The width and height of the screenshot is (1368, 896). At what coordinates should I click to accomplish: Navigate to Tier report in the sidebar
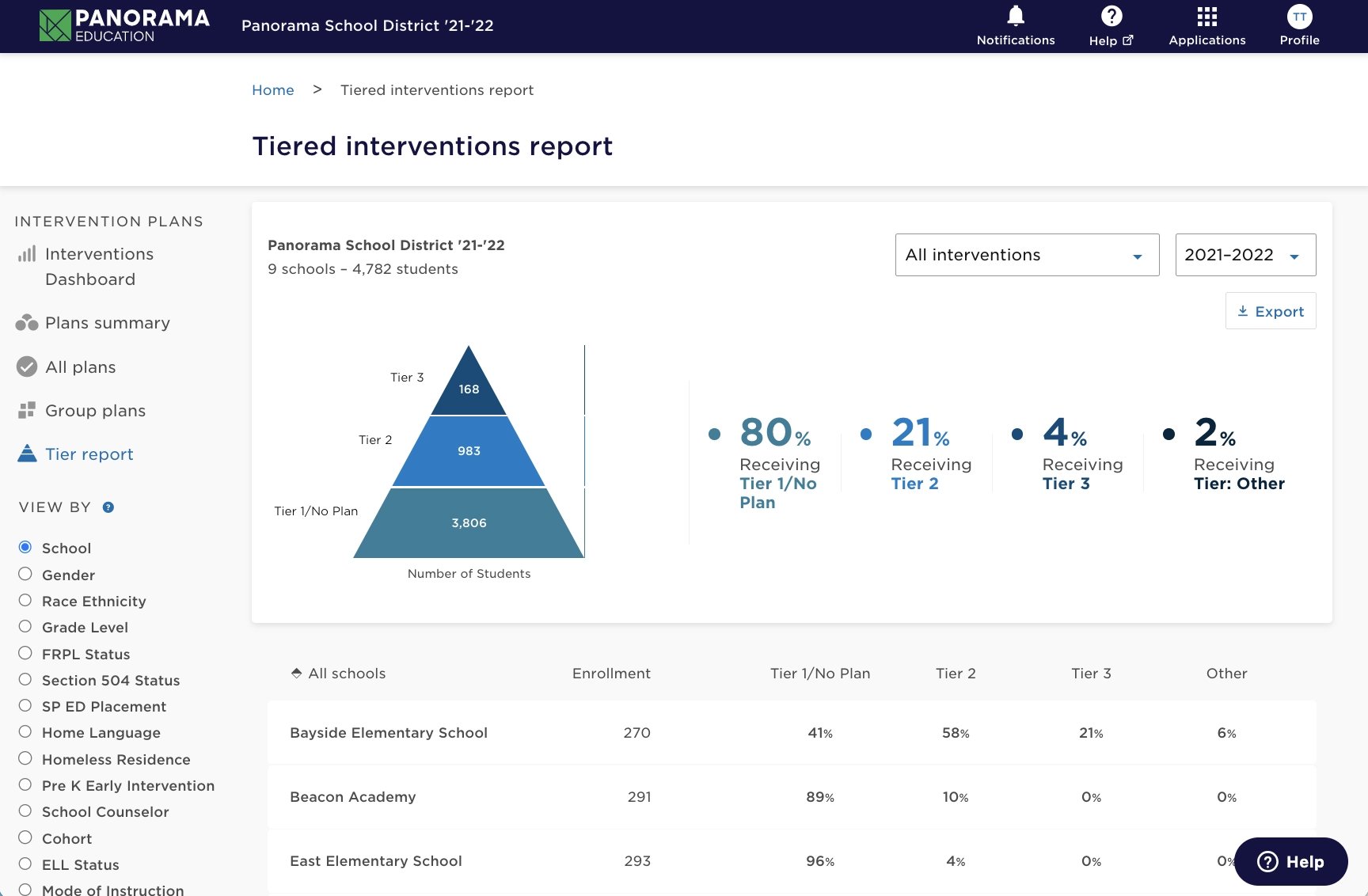88,454
